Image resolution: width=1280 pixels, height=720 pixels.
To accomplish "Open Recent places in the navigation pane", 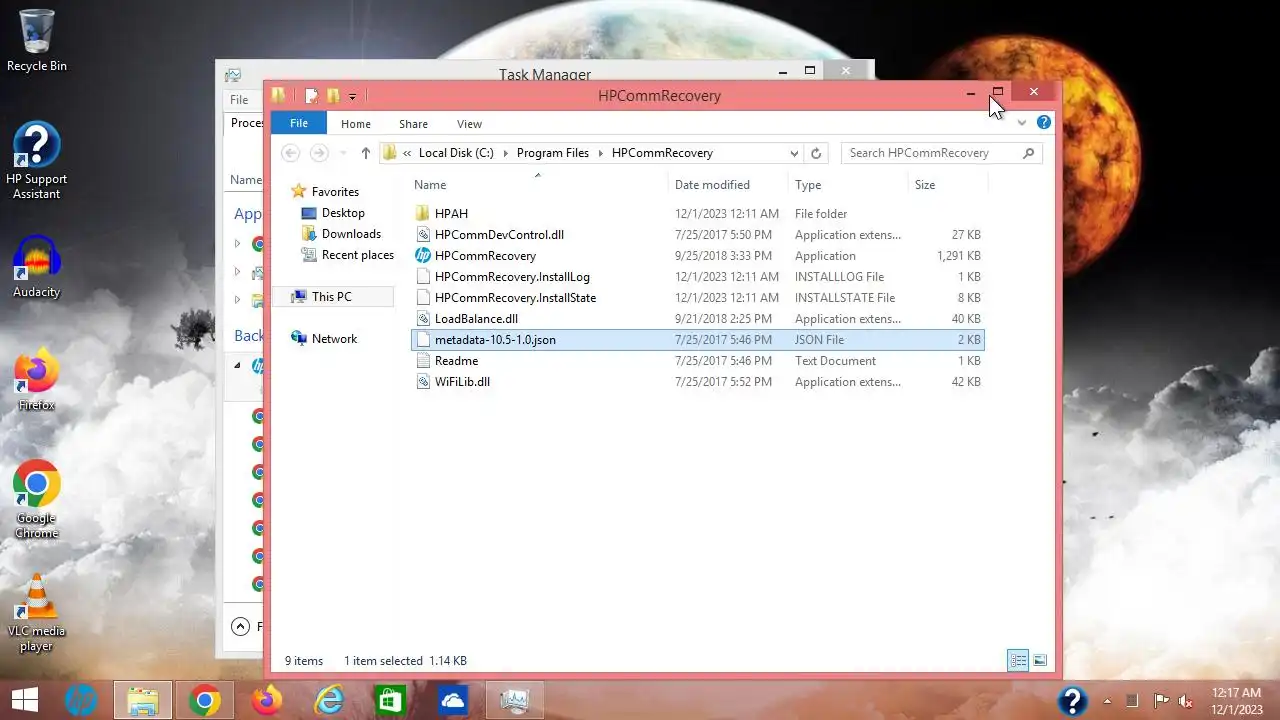I will (x=358, y=255).
